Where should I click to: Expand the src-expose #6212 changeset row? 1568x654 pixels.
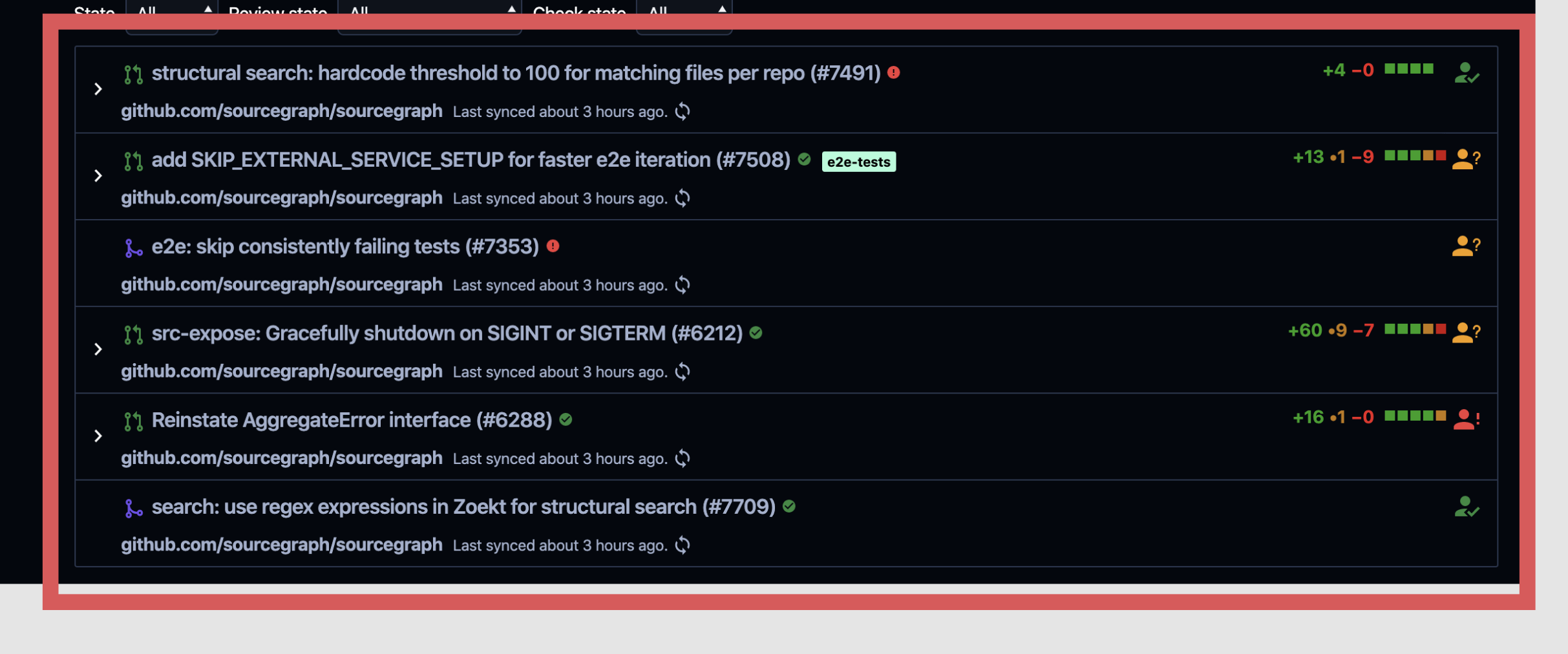click(x=98, y=349)
